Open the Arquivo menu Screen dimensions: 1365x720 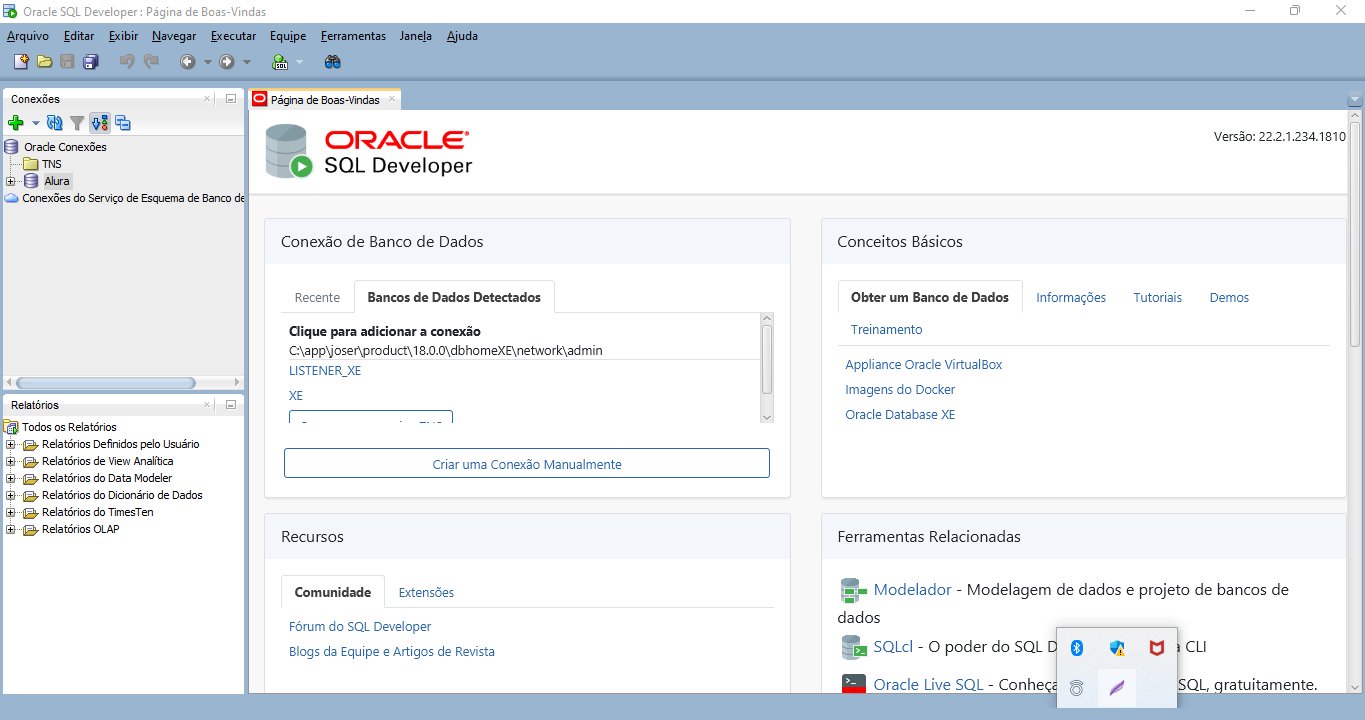click(28, 36)
